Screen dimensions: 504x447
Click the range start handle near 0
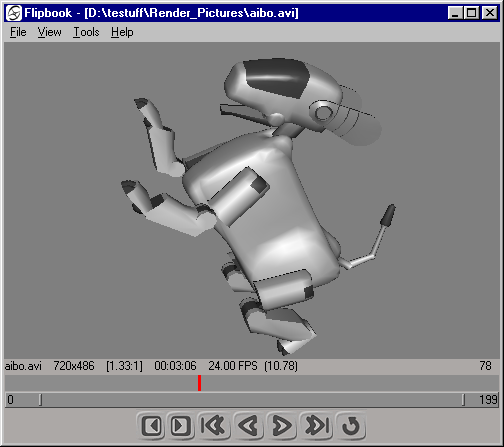pos(40,400)
